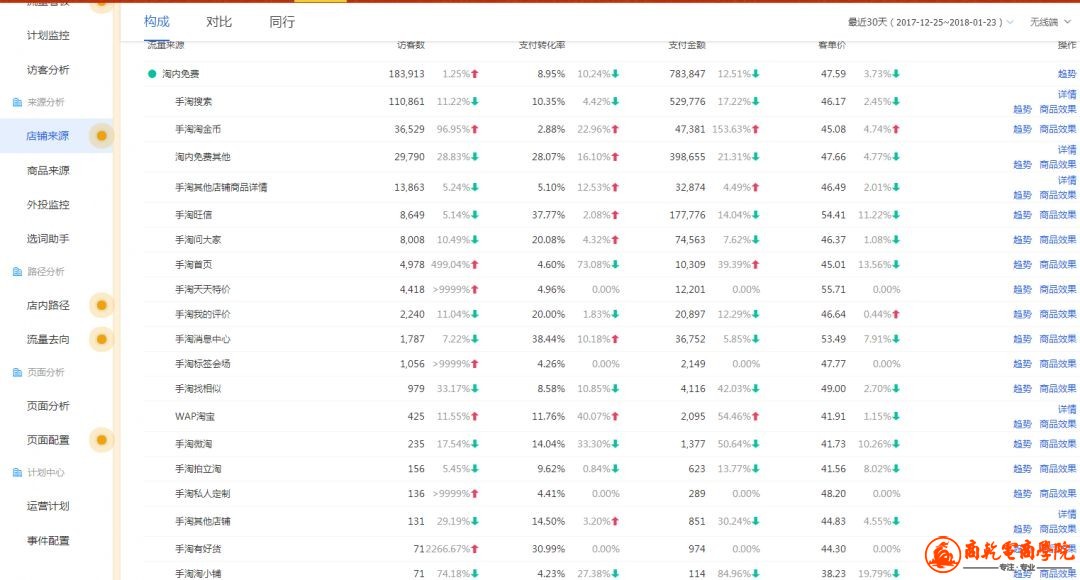The height and width of the screenshot is (580, 1080).
Task: Click the 手淘有好货 source name
Action: pyautogui.click(x=198, y=549)
